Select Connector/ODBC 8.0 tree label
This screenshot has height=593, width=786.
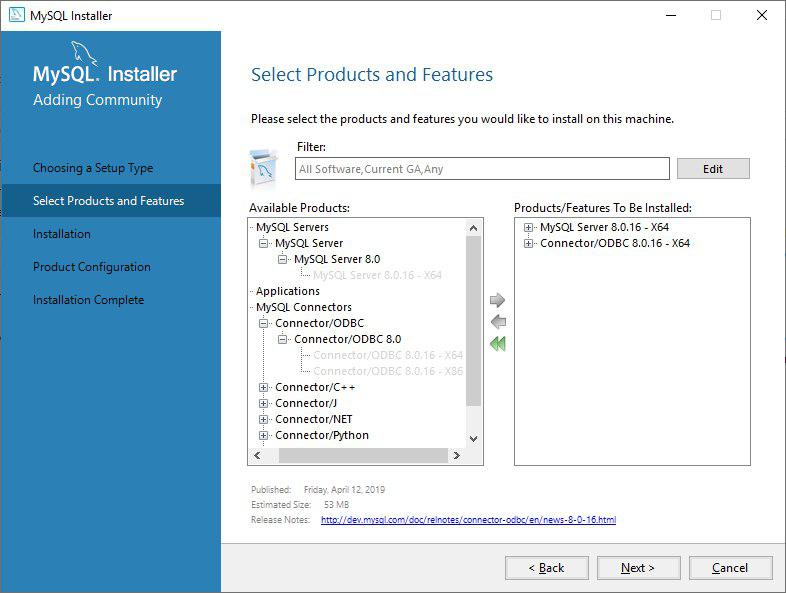tap(347, 339)
